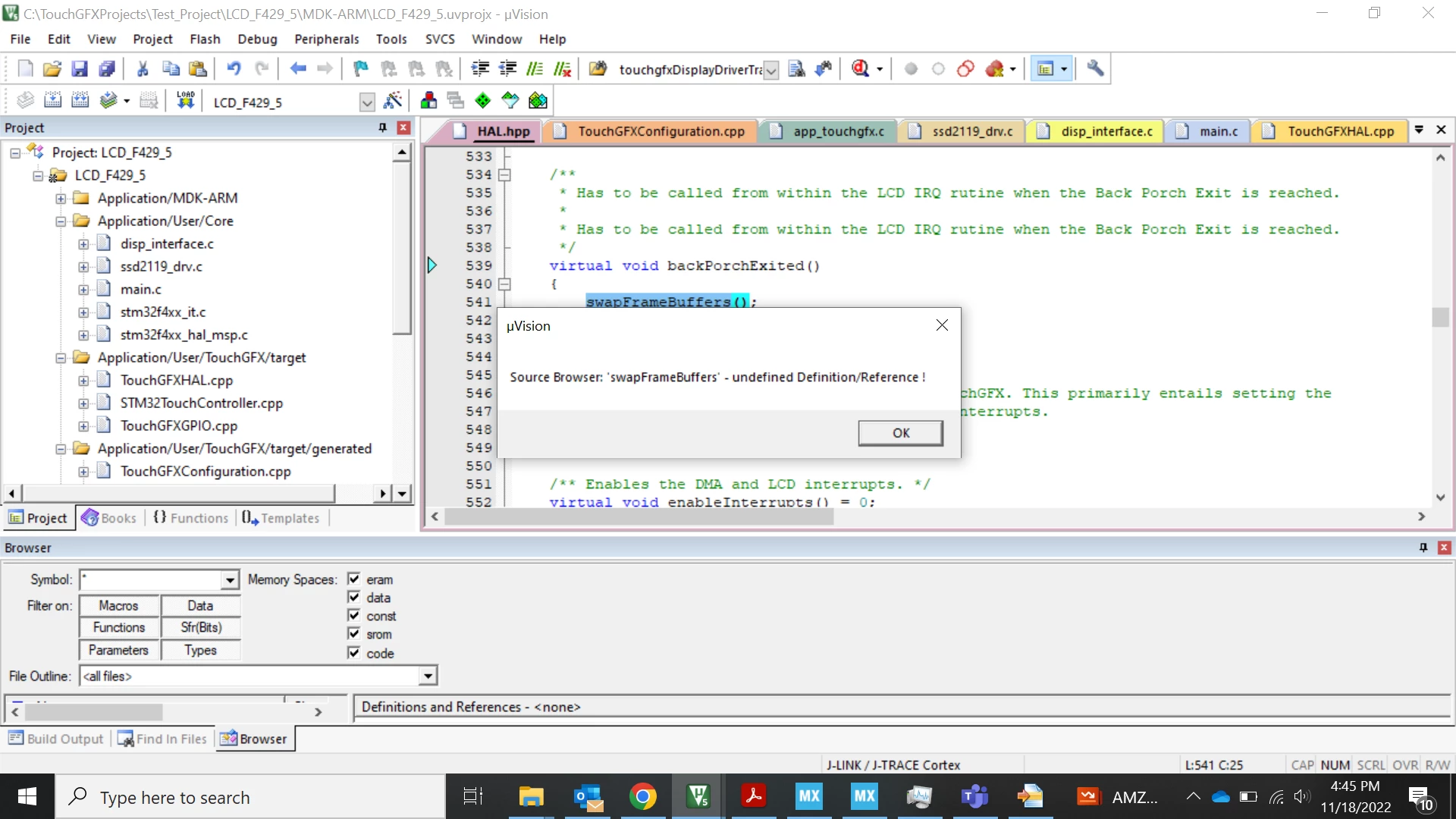Insert a breakpoint with the red circle icon
The height and width of the screenshot is (819, 1456).
911,69
